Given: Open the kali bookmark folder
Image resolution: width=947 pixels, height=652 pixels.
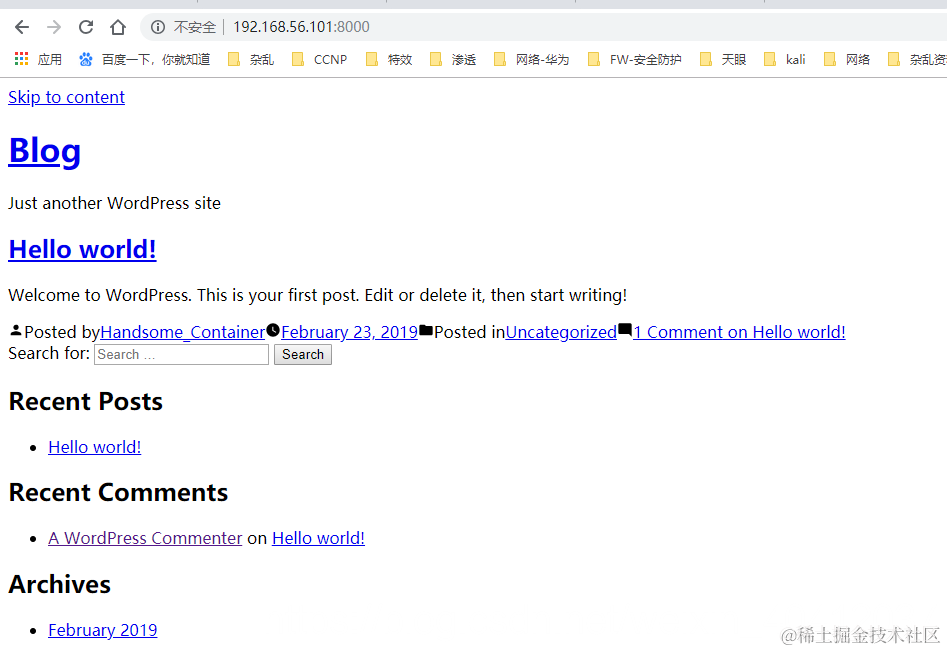Looking at the screenshot, I should 785,59.
